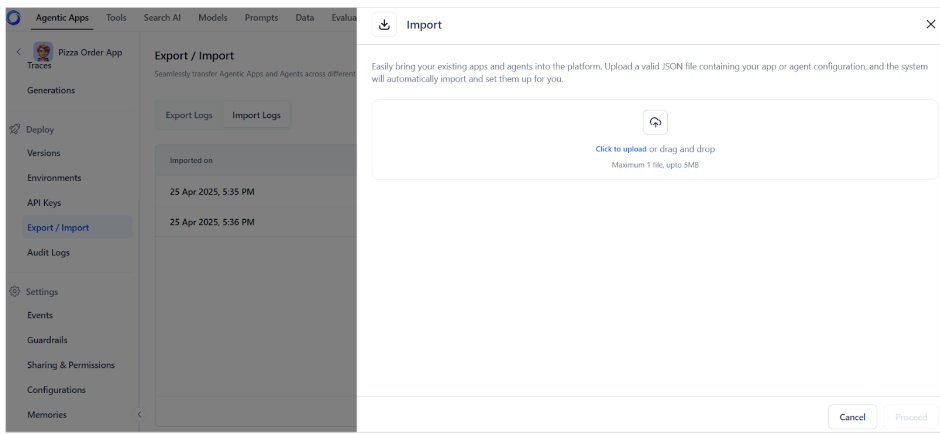940x435 pixels.
Task: Switch to Import Logs tab
Action: click(x=256, y=115)
